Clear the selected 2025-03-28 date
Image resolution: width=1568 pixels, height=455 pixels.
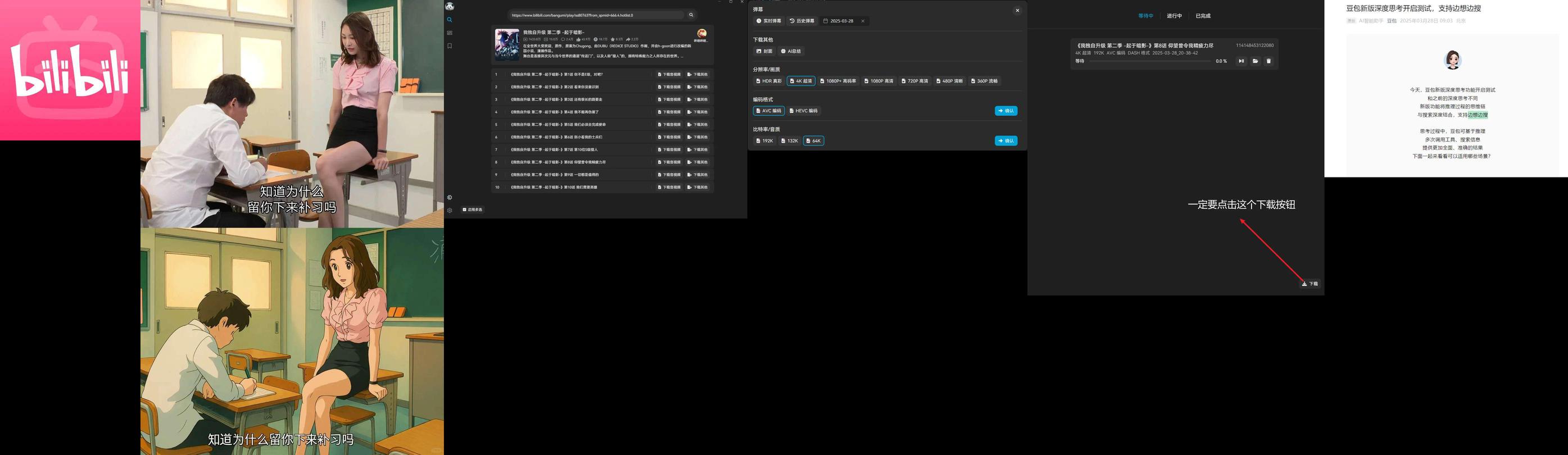click(x=863, y=21)
